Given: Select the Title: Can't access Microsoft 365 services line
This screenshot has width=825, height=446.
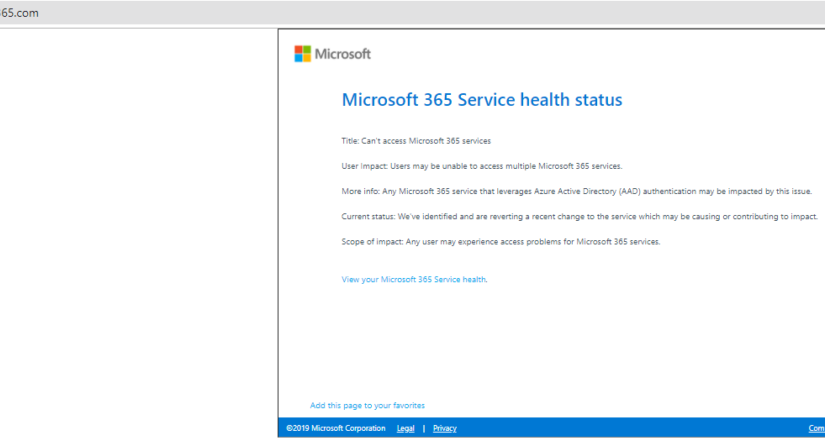Looking at the screenshot, I should [416, 141].
